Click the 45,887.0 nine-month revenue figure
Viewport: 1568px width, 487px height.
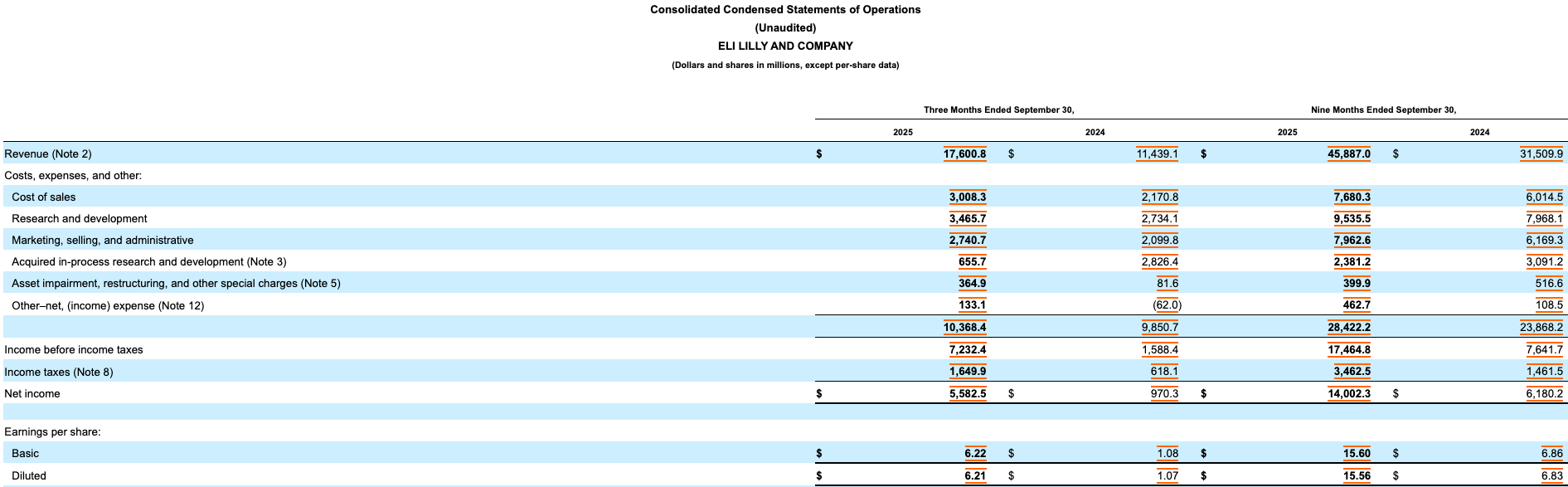click(x=1348, y=153)
